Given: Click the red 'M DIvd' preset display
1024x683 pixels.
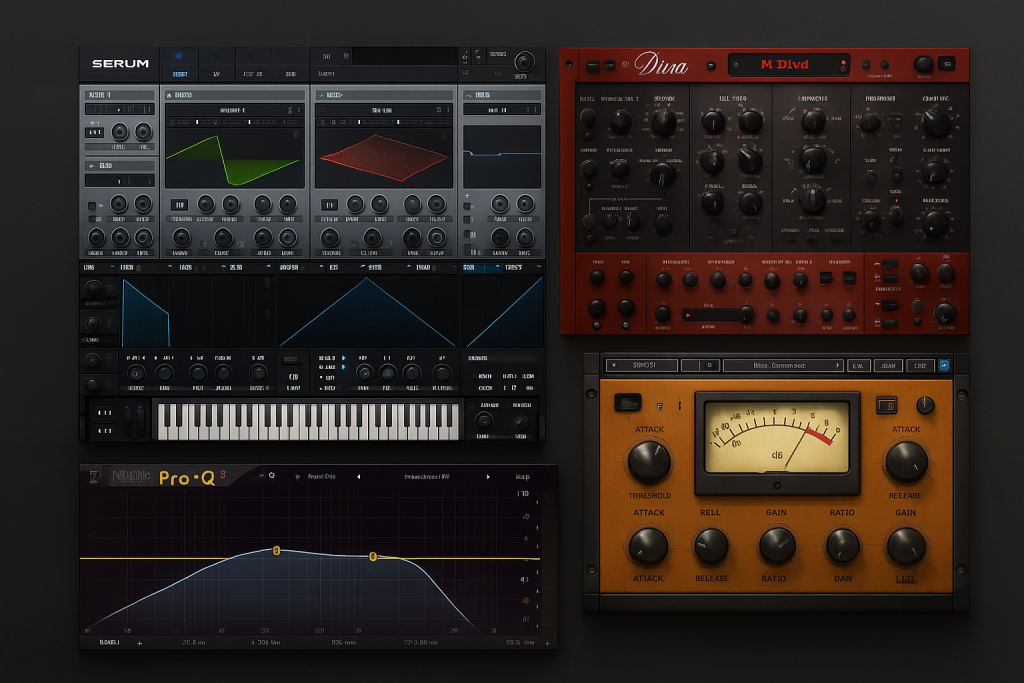Looking at the screenshot, I should [x=788, y=65].
